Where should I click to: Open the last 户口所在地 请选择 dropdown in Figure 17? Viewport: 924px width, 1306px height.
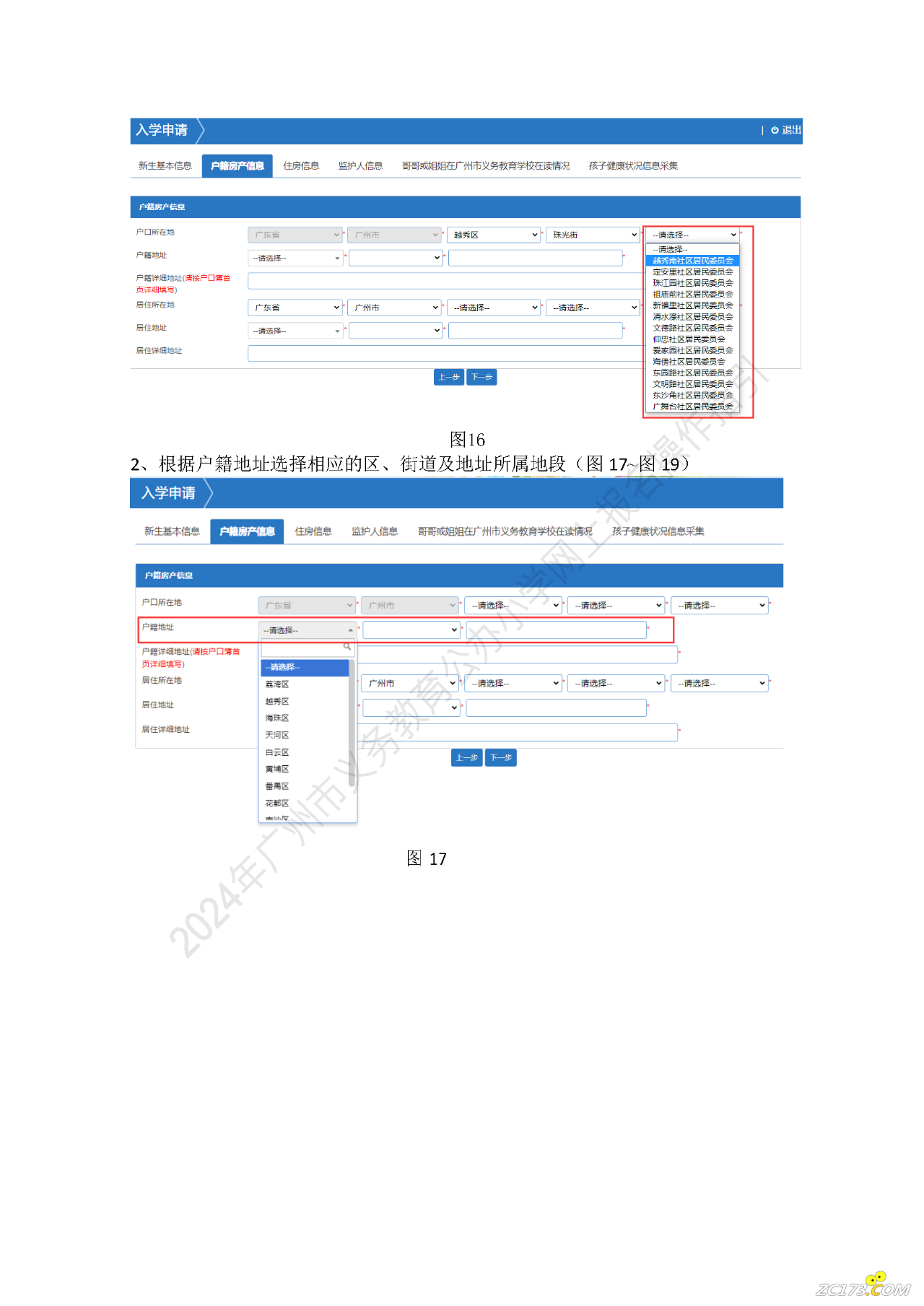(720, 606)
